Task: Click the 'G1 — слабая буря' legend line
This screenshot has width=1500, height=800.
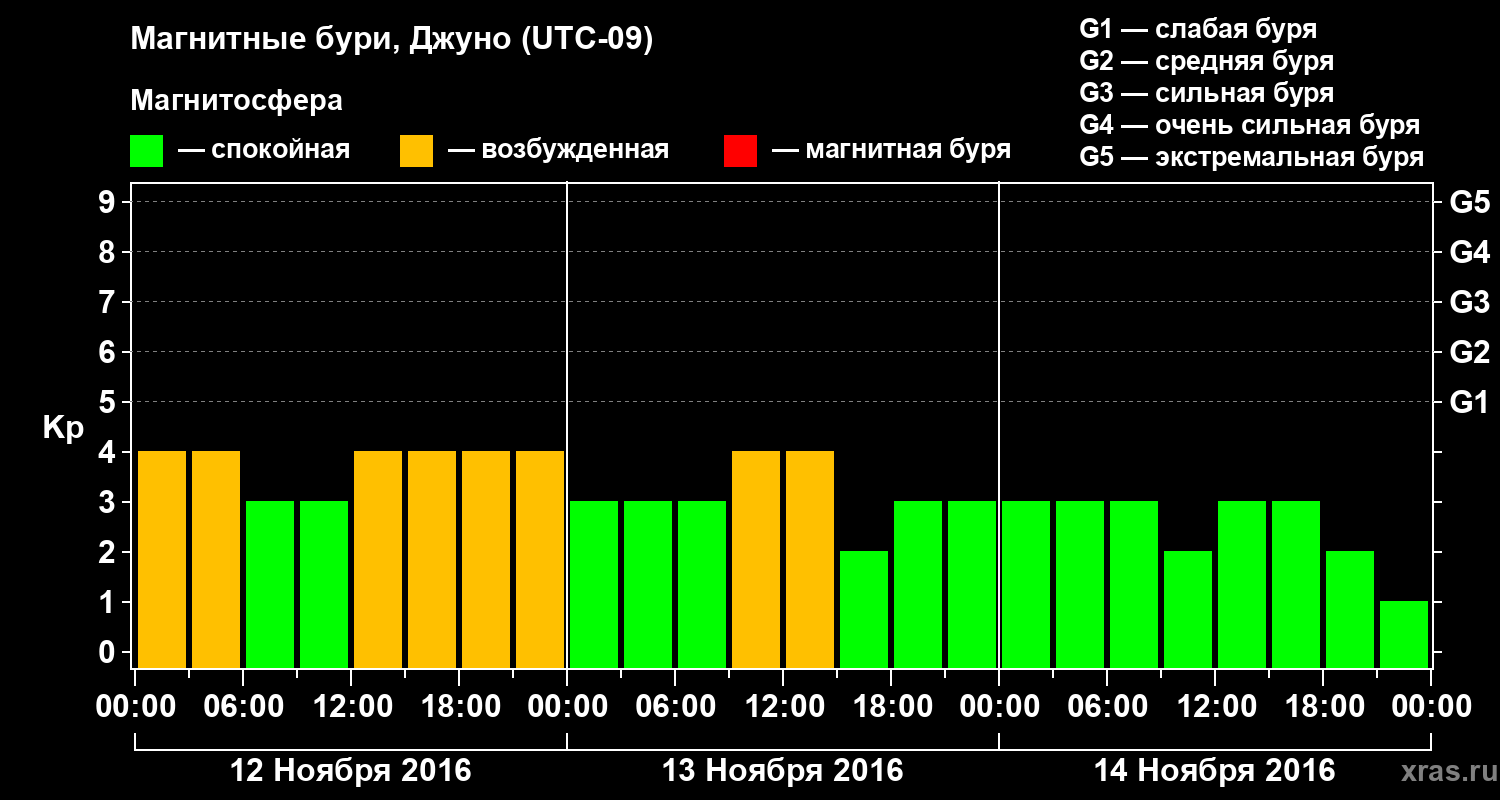Action: [x=1198, y=29]
